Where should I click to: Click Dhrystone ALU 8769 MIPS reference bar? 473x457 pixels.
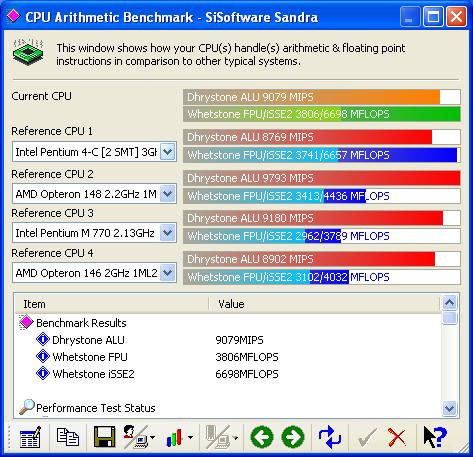322,137
